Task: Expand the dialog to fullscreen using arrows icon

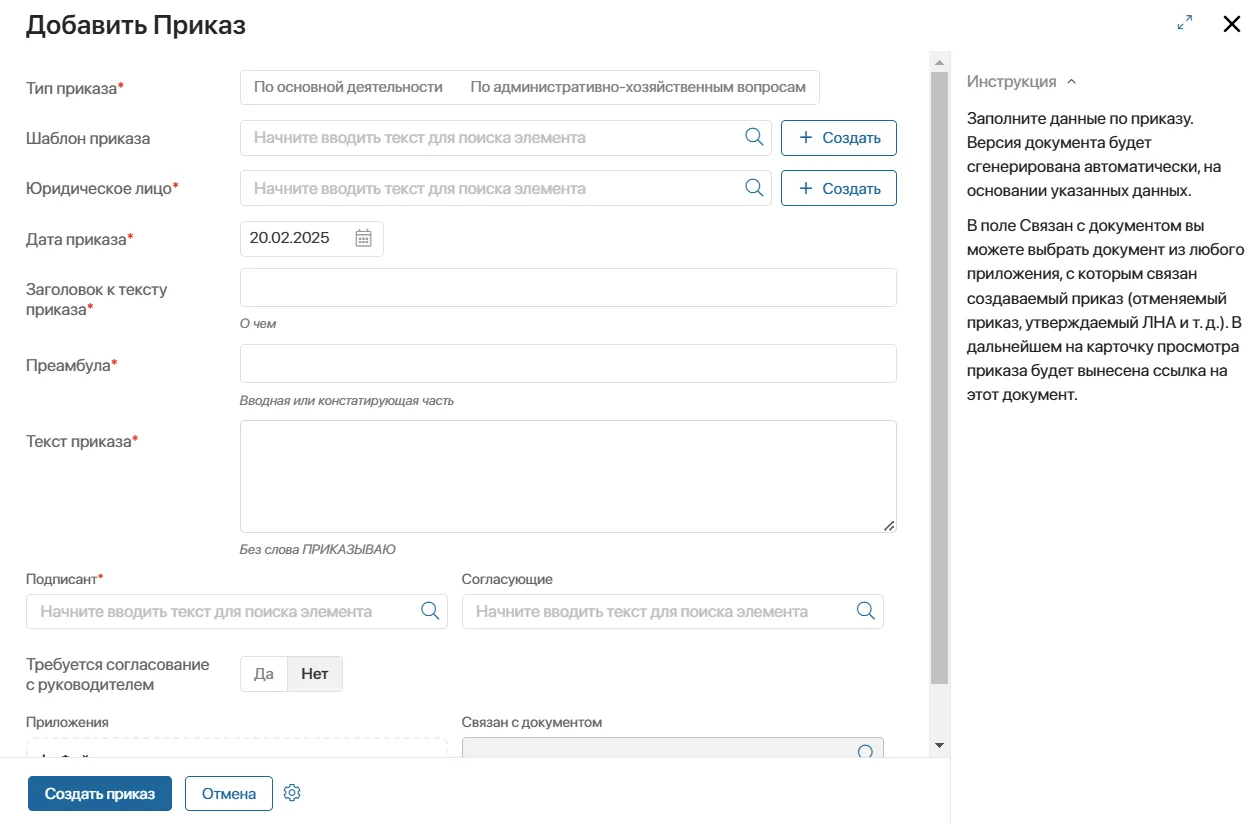Action: coord(1185,22)
